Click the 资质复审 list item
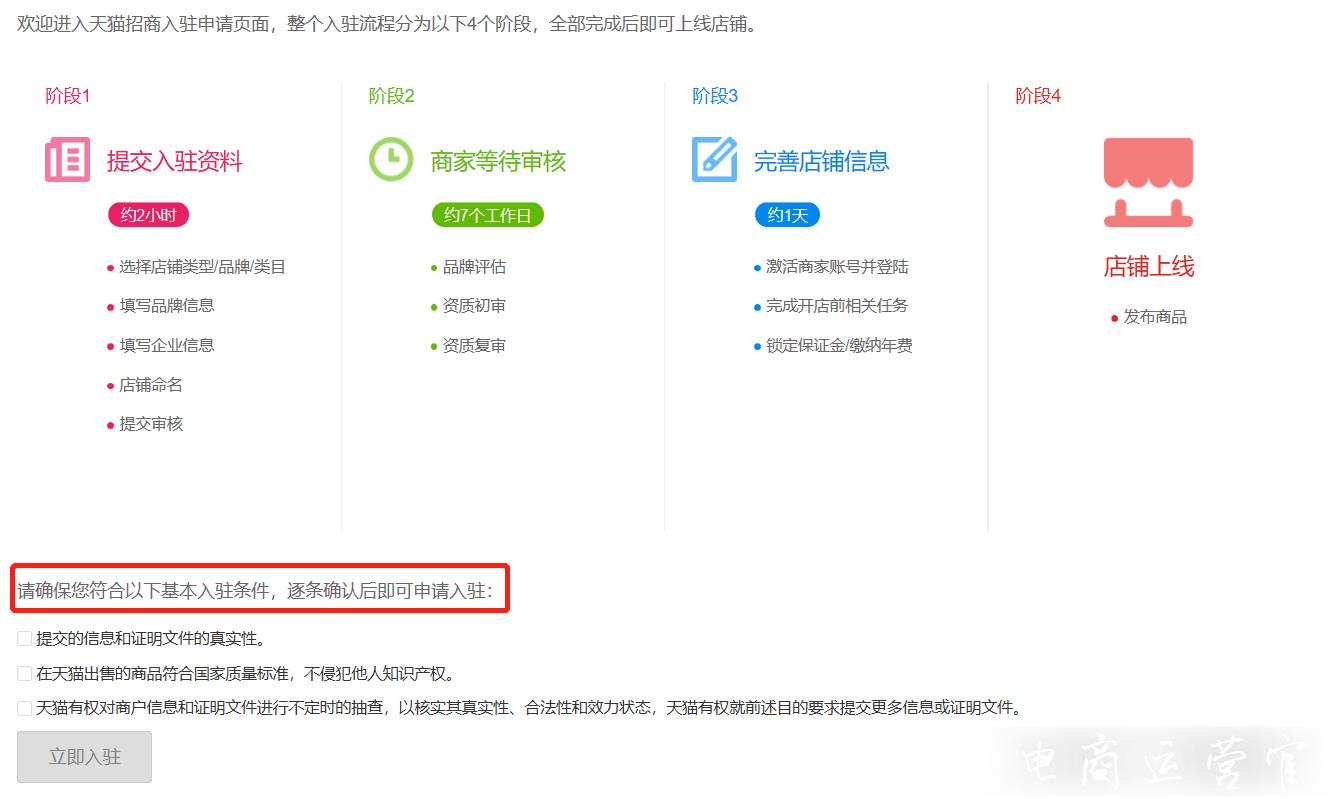 click(474, 345)
